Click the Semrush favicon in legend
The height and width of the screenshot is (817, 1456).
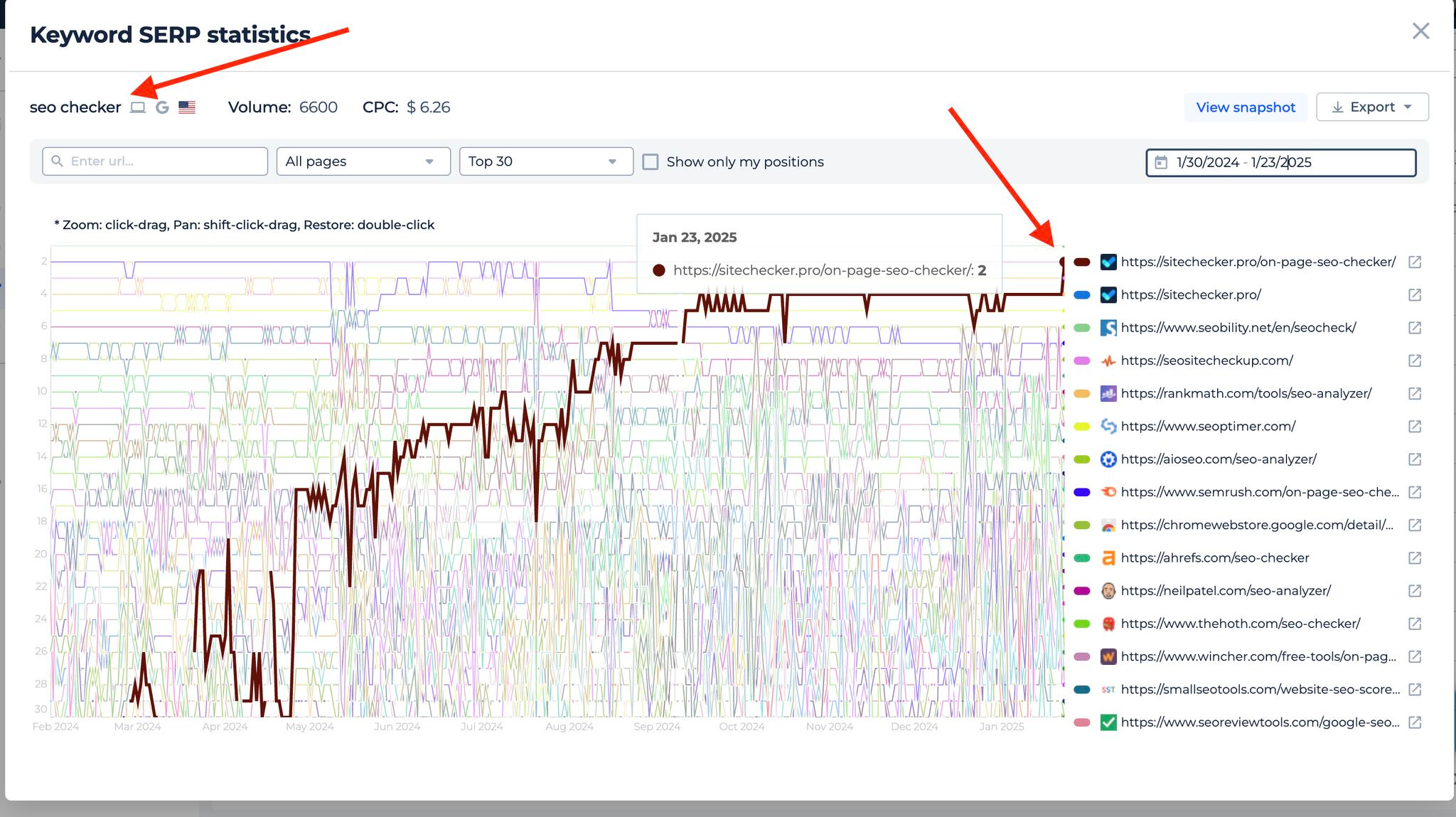(x=1108, y=492)
